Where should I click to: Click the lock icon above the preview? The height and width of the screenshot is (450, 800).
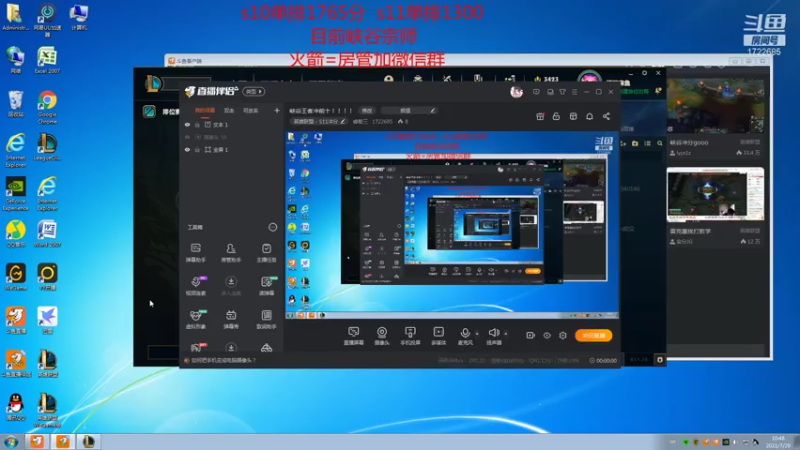(x=556, y=116)
